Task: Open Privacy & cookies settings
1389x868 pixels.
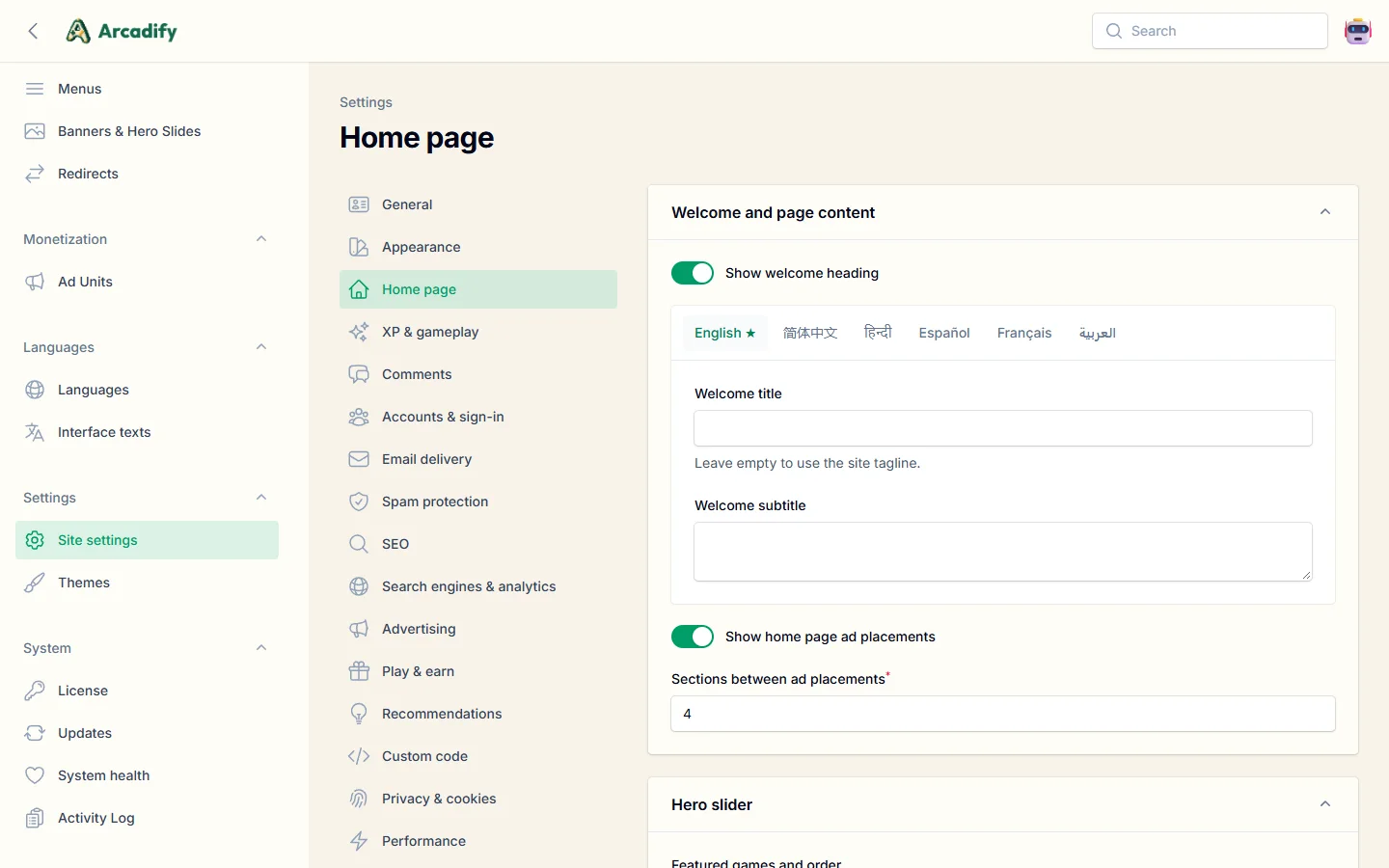Action: [478, 799]
